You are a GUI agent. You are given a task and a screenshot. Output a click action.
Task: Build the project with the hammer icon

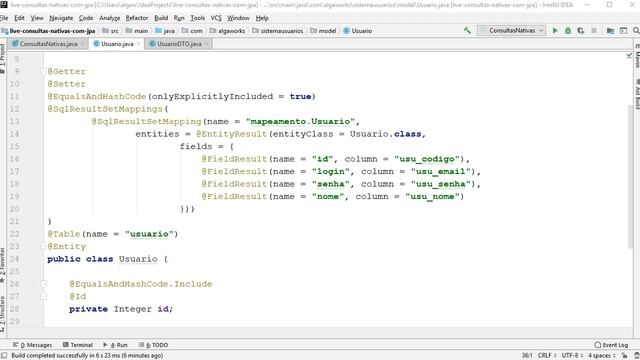467,31
